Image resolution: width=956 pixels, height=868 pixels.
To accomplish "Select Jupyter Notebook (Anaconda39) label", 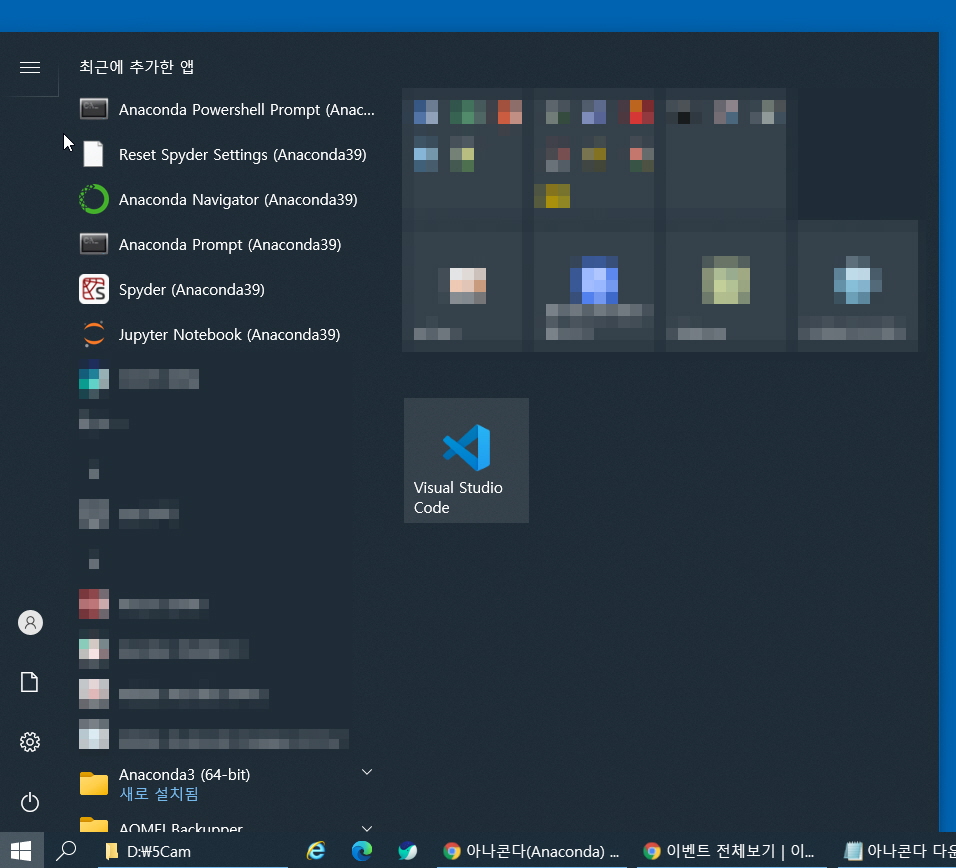I will (x=230, y=335).
